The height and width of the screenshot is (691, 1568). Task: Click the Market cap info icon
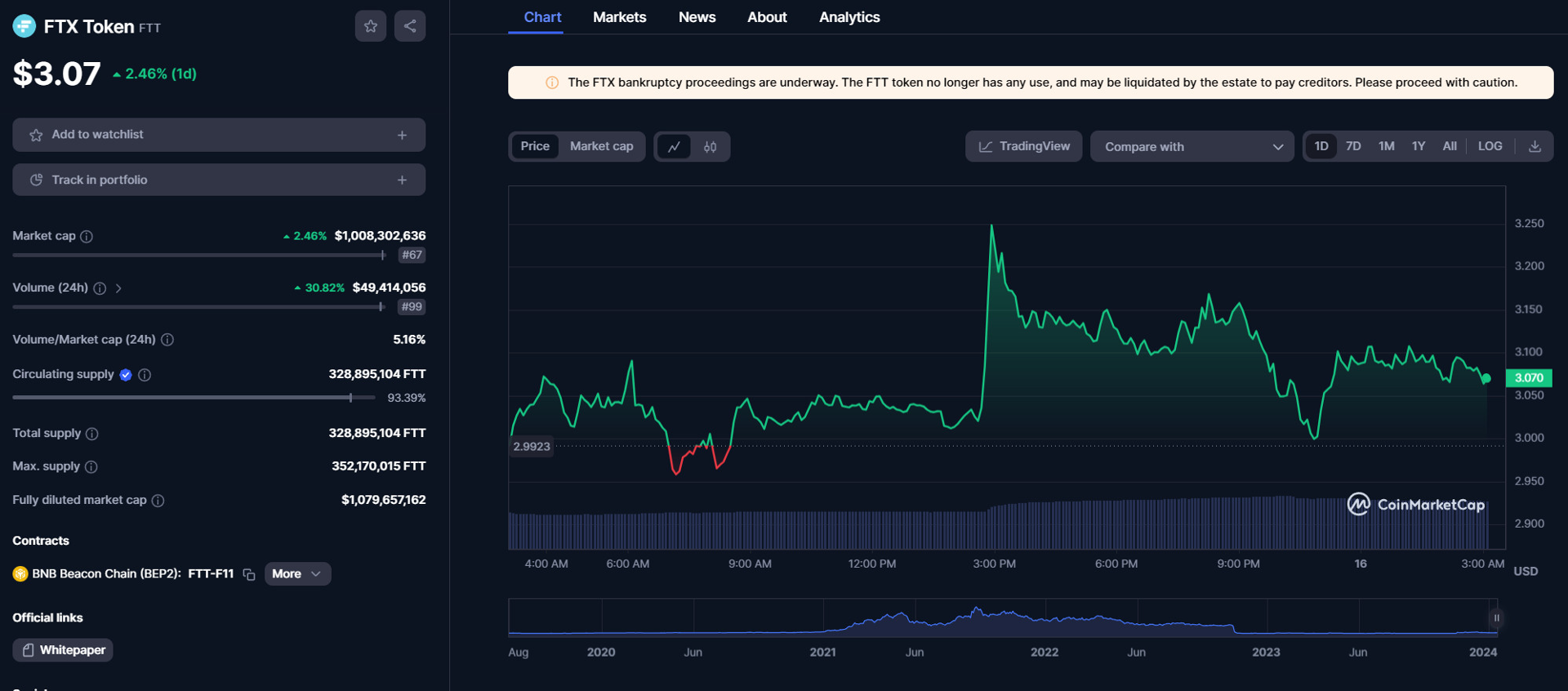click(x=87, y=236)
